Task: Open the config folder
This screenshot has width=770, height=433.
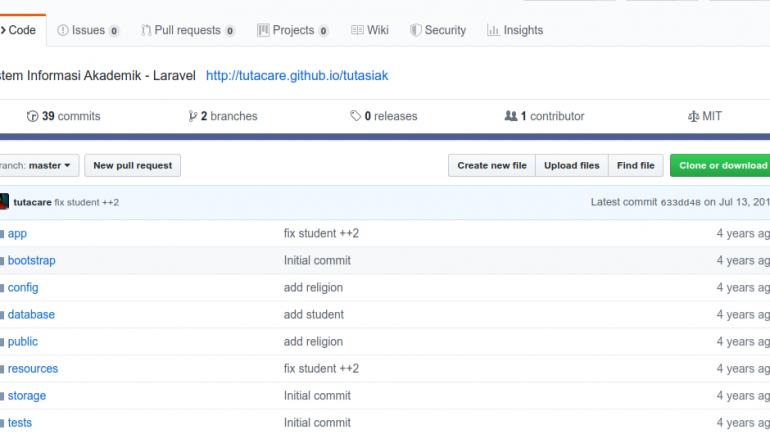Action: tap(23, 288)
